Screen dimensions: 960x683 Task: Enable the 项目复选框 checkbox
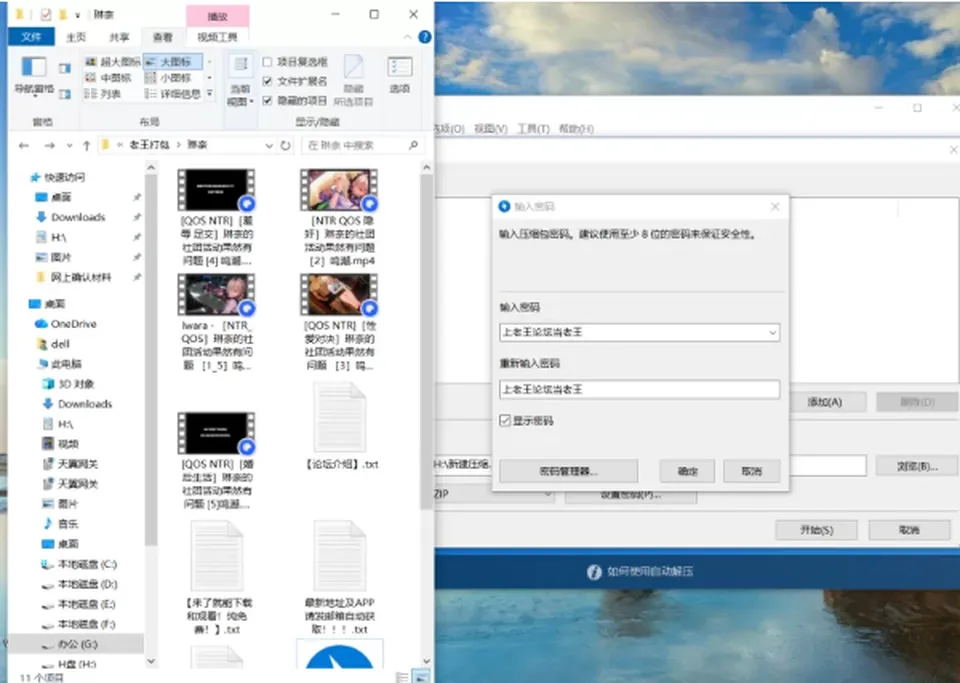point(267,62)
